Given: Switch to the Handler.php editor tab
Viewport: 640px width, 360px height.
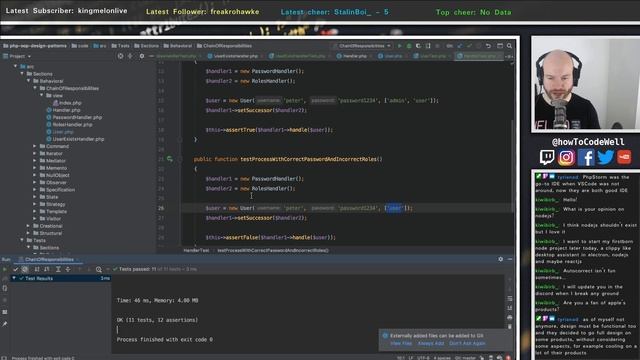Looking at the screenshot, I should click(352, 56).
